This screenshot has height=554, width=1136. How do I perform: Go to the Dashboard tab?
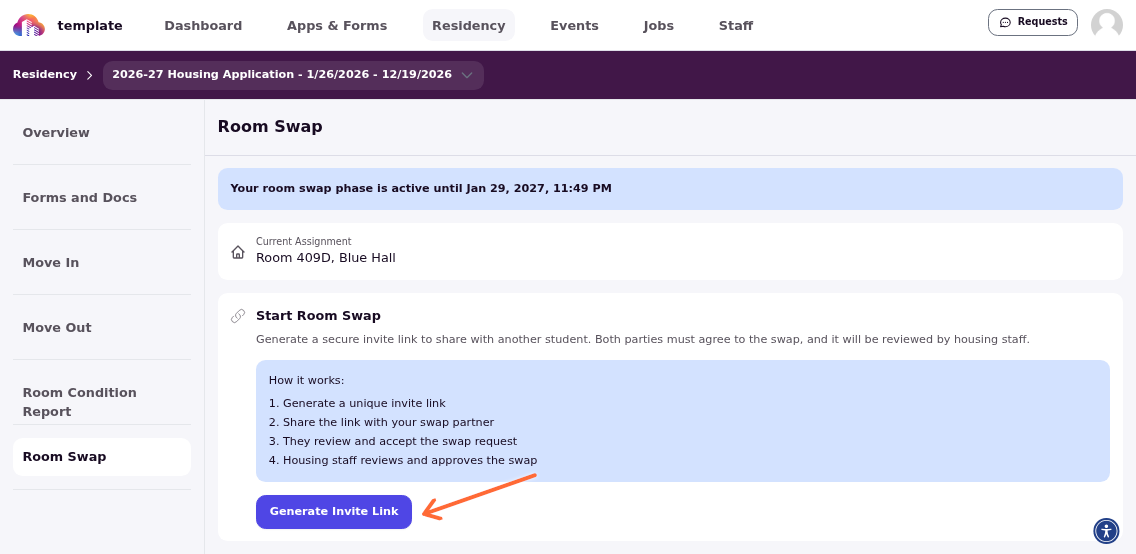click(203, 26)
